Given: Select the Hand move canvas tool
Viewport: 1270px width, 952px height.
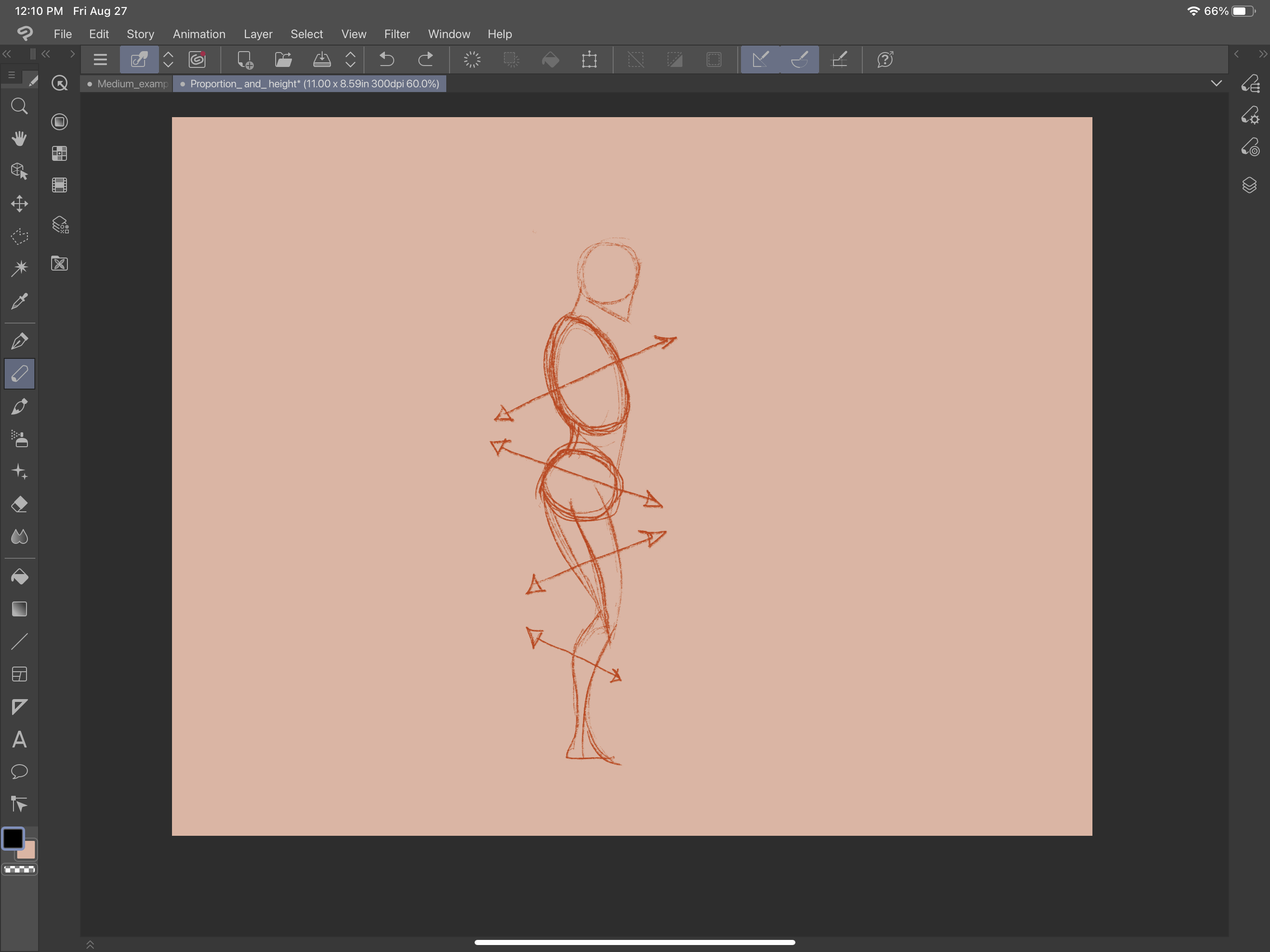Looking at the screenshot, I should coord(20,139).
